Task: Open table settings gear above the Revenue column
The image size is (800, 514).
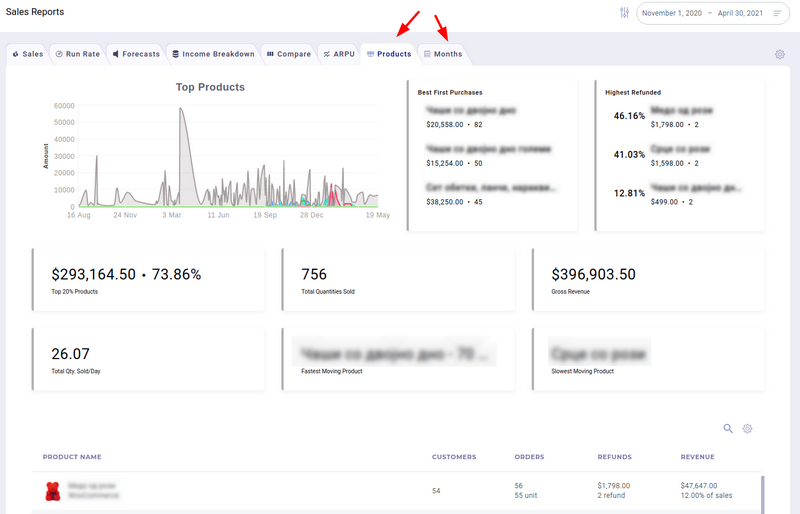Action: (x=747, y=429)
